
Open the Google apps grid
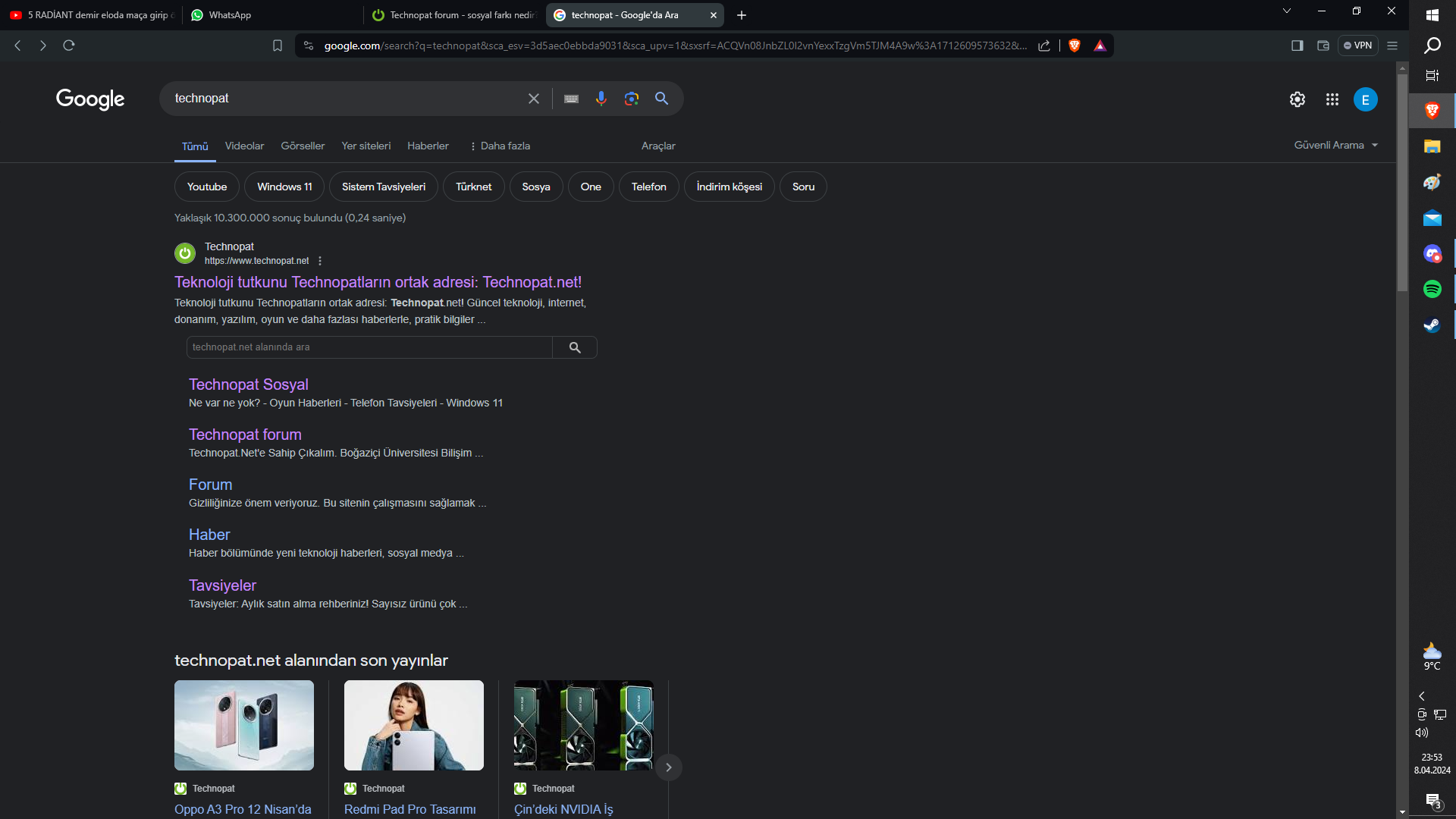[x=1332, y=99]
